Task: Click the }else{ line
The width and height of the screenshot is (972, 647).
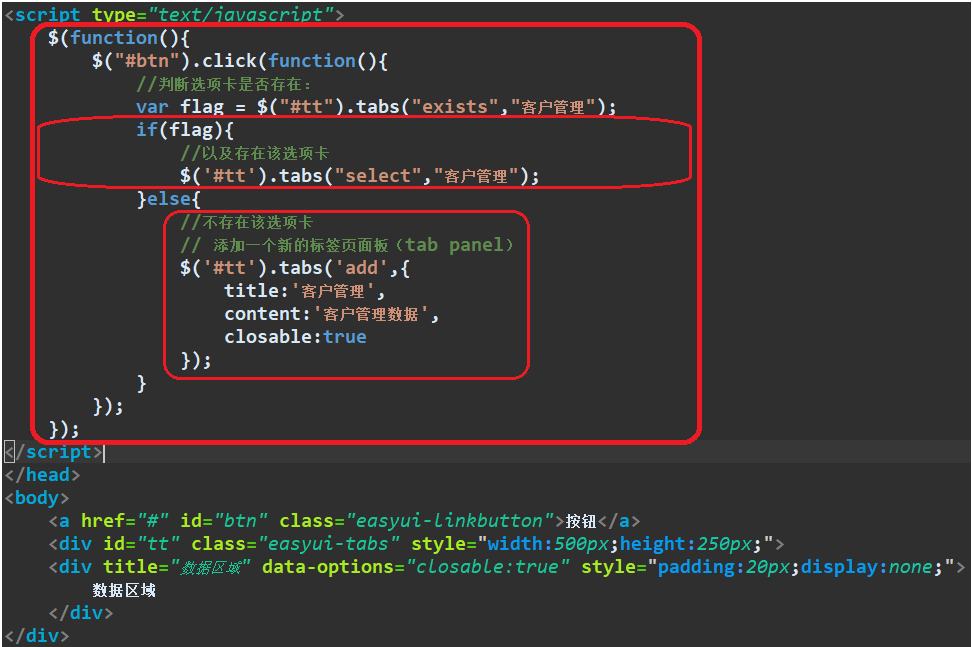Action: (169, 199)
